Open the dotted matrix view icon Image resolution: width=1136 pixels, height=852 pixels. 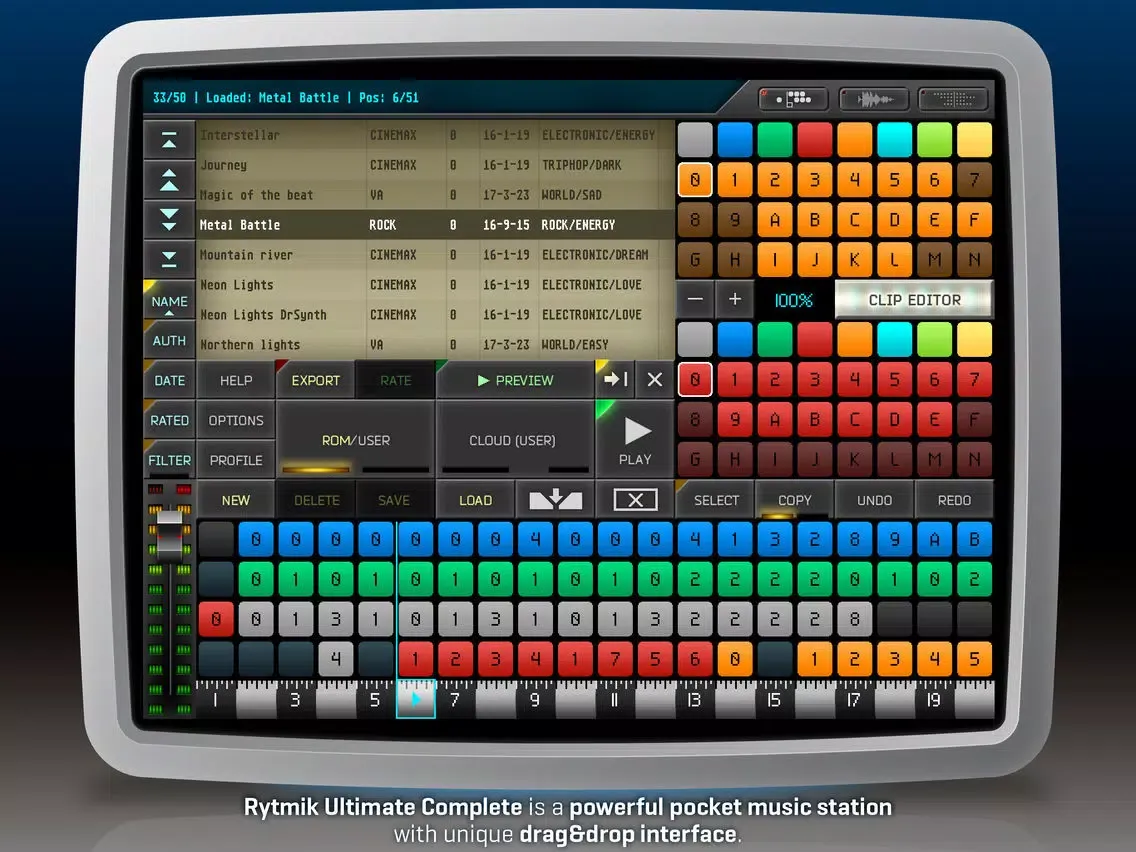(x=953, y=99)
